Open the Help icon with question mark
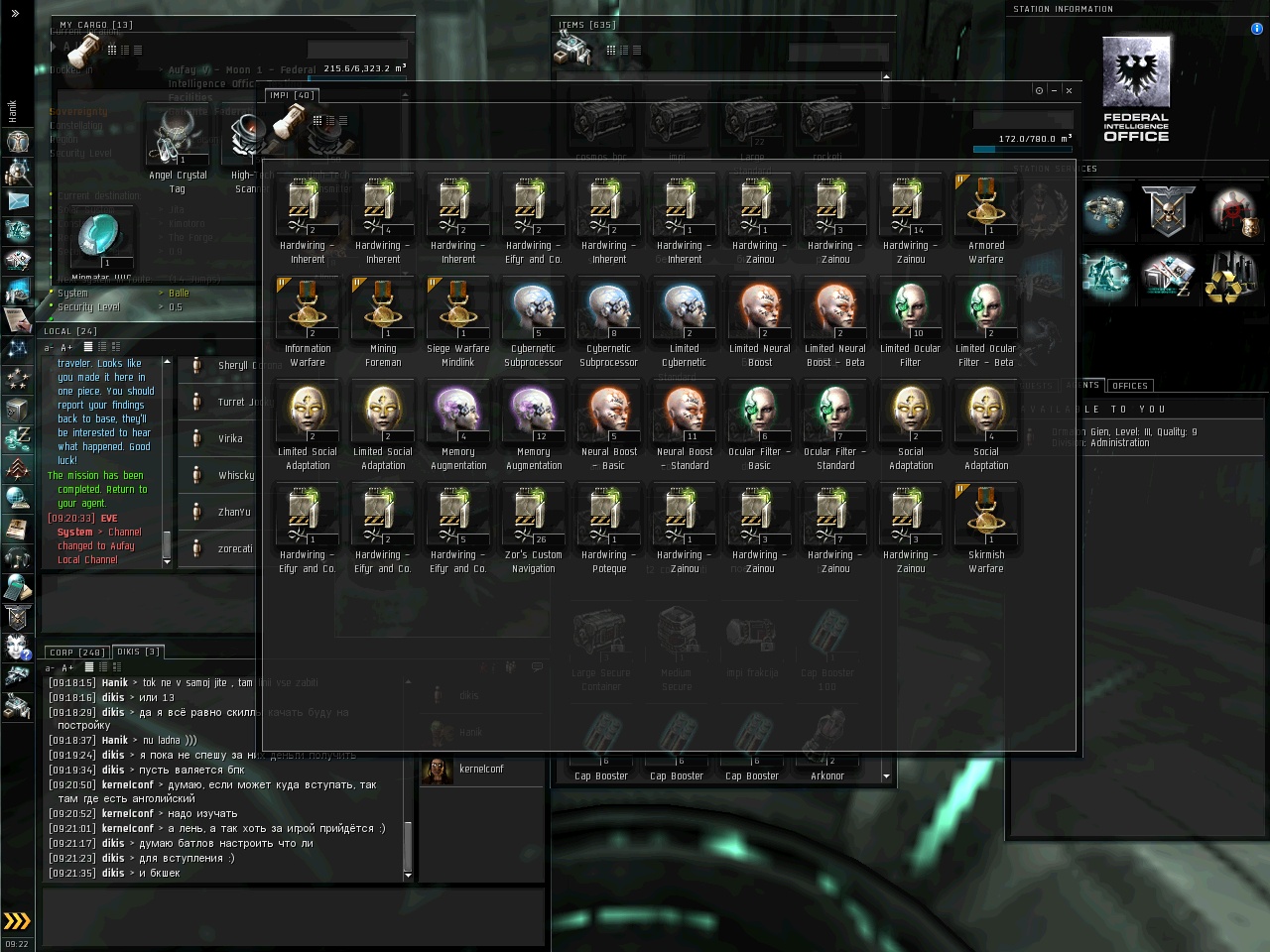Viewport: 1270px width, 952px height. tap(17, 648)
